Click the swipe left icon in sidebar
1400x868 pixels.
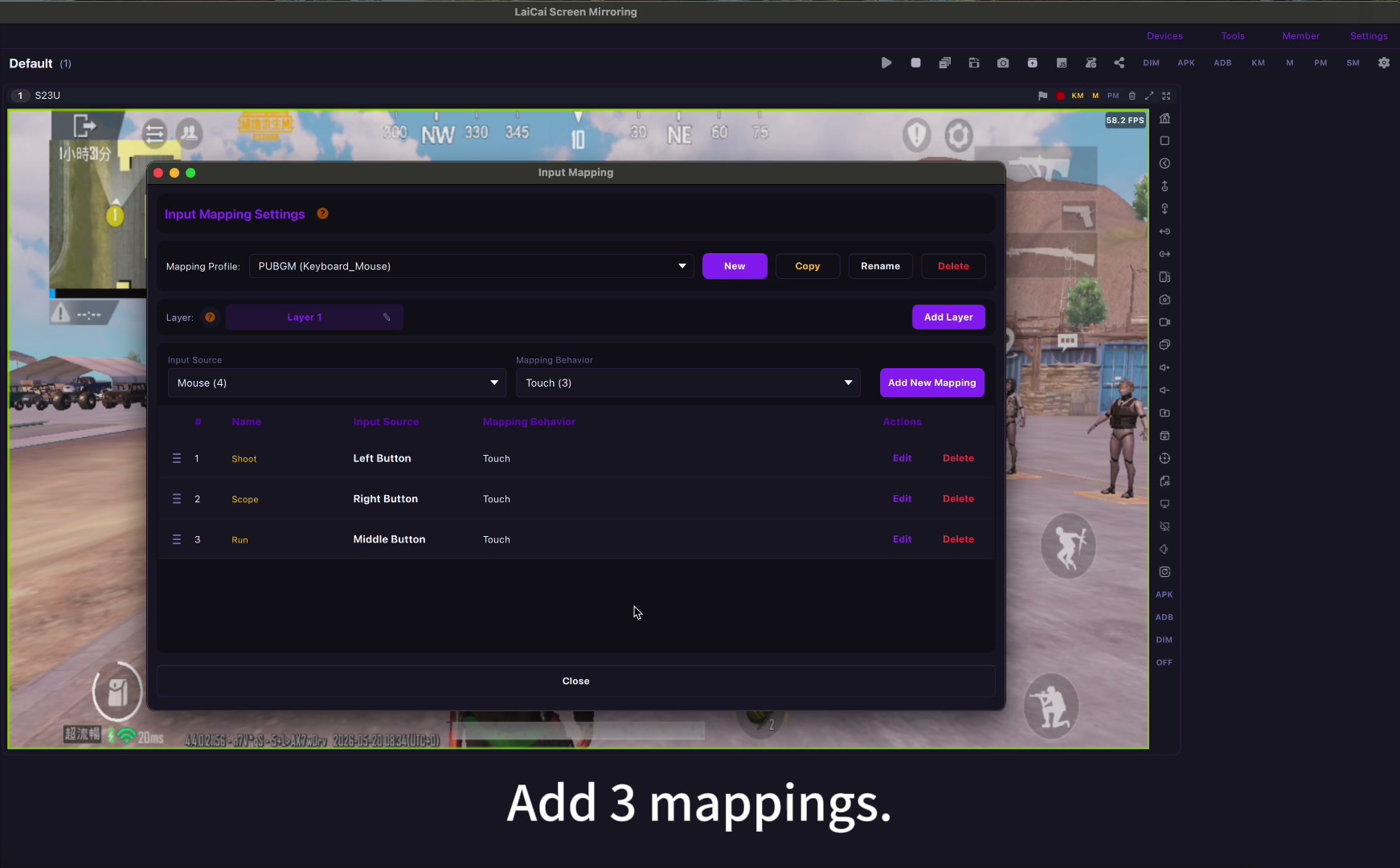pos(1165,231)
